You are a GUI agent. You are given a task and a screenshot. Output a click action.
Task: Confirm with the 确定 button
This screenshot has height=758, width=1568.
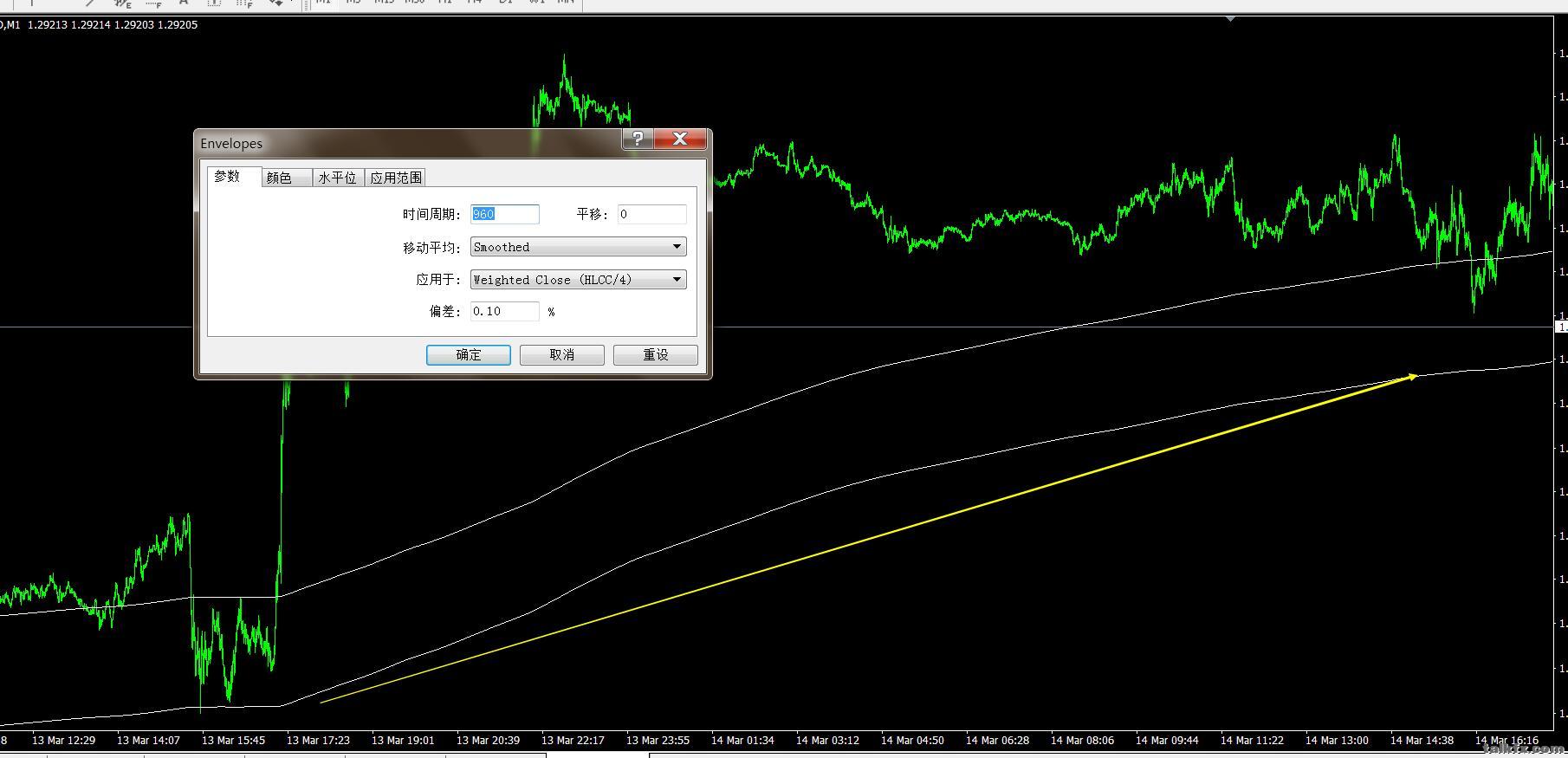click(469, 354)
